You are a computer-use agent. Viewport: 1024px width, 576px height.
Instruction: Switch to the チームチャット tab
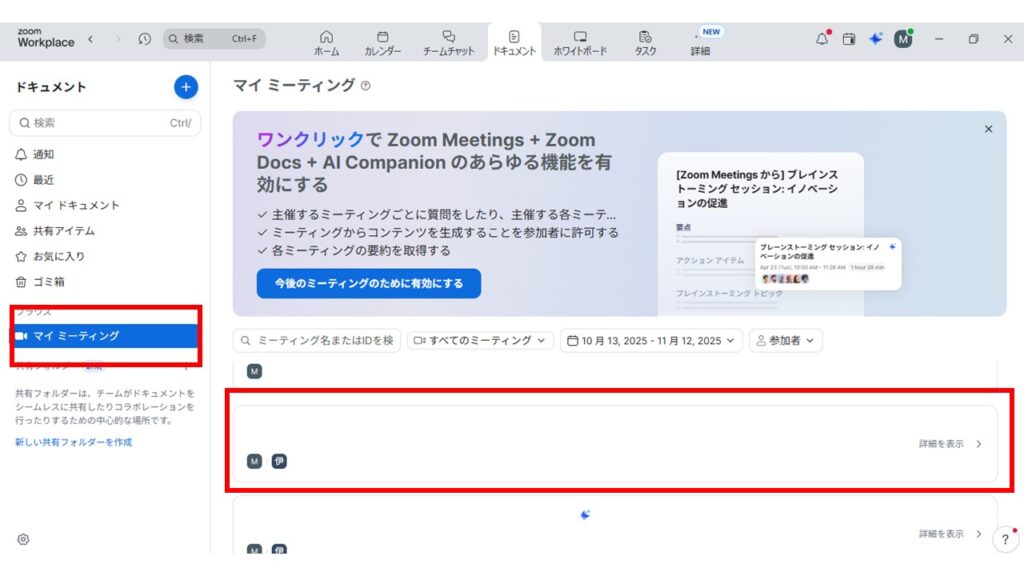pos(448,42)
